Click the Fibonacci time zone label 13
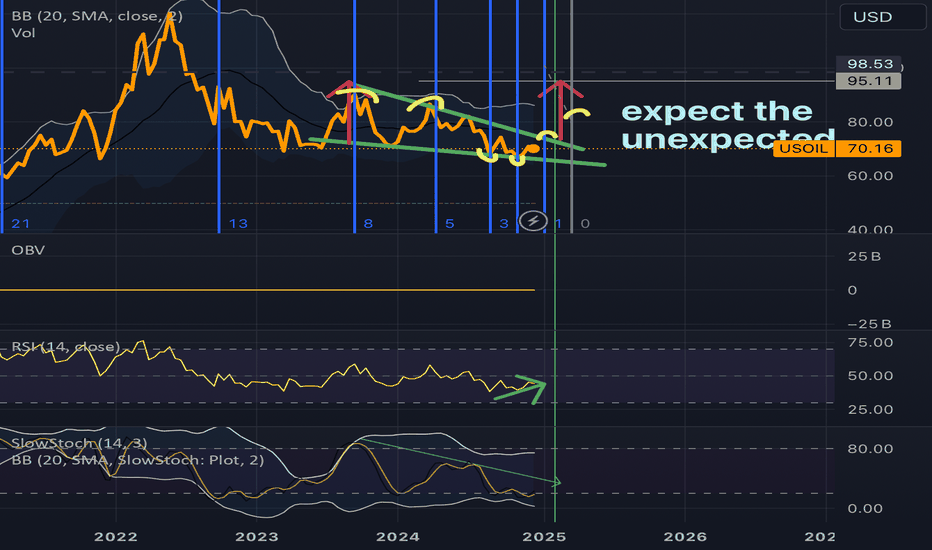 coord(238,224)
